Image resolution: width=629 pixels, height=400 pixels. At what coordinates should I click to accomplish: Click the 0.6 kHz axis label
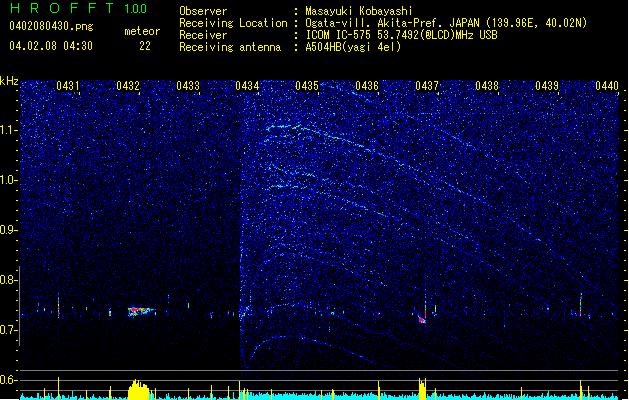(8, 380)
